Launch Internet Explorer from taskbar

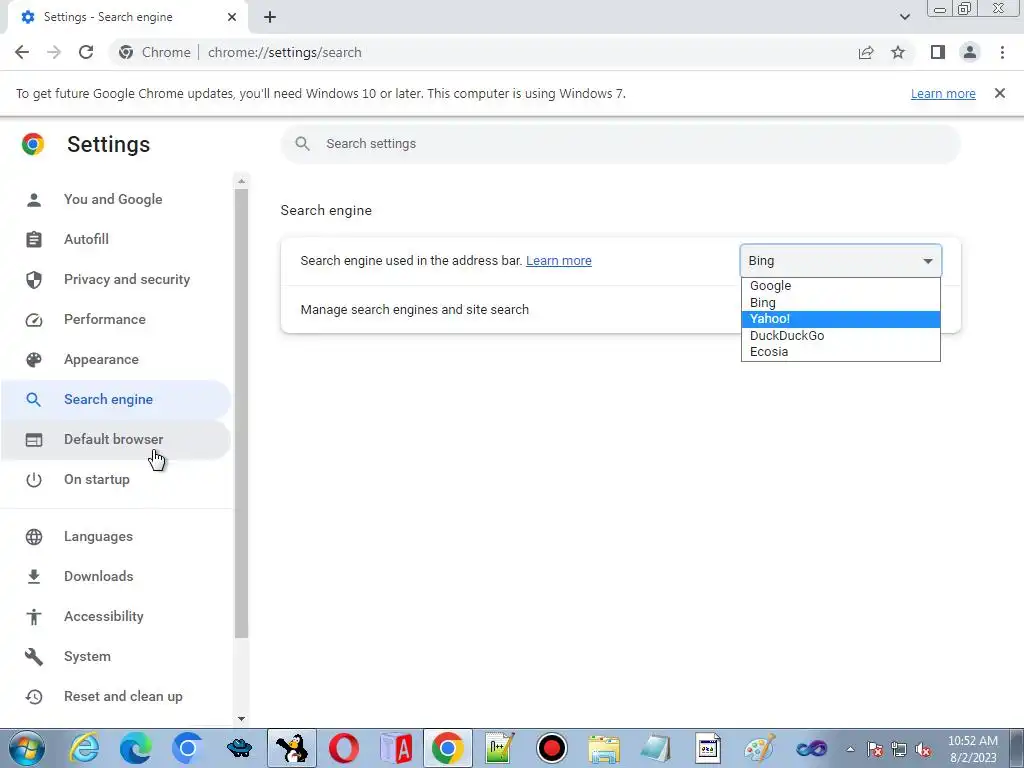point(84,748)
